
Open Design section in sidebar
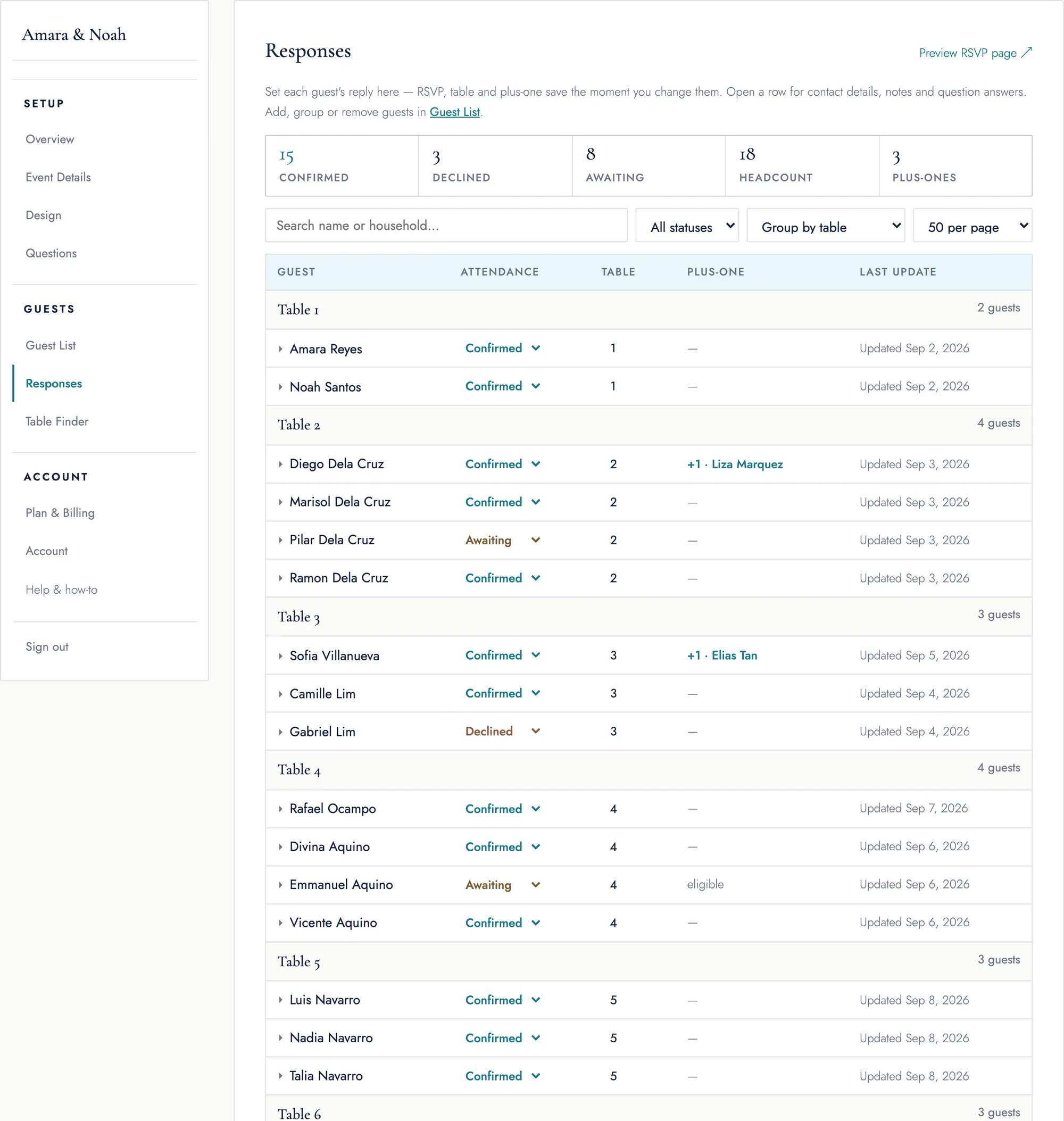click(x=43, y=215)
